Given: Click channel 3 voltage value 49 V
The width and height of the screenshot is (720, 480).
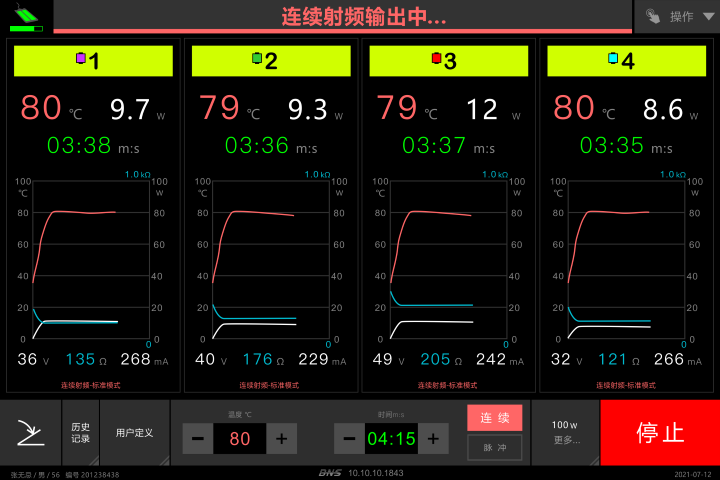Looking at the screenshot, I should tap(388, 359).
